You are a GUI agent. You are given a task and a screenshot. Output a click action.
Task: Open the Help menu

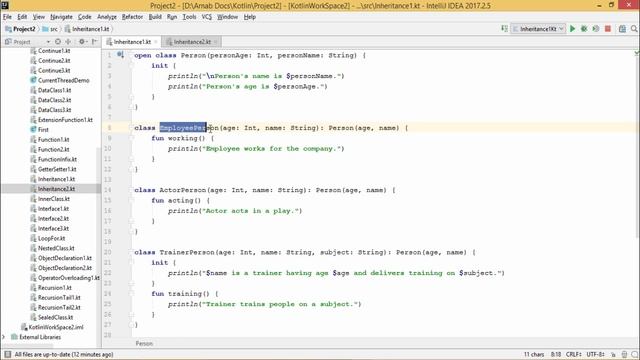(x=250, y=17)
